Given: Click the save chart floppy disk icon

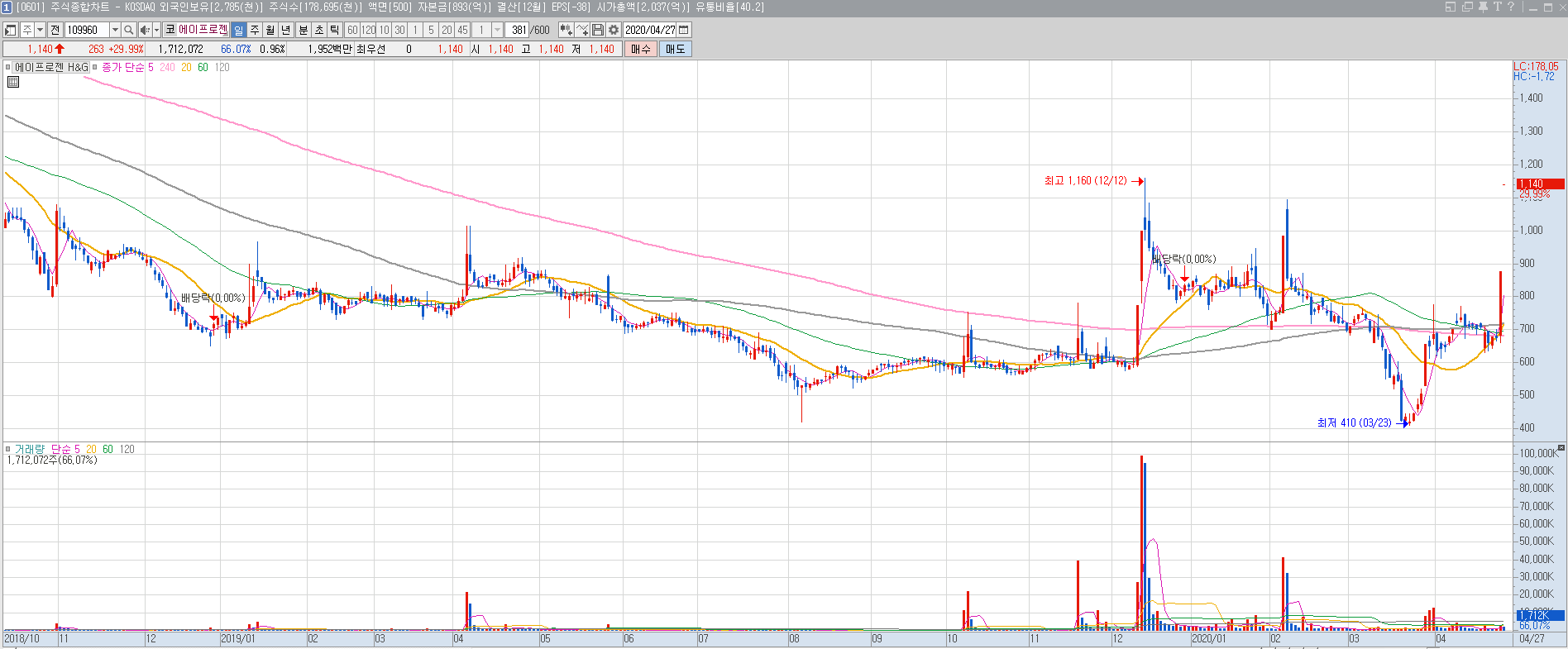Looking at the screenshot, I should coord(598,30).
